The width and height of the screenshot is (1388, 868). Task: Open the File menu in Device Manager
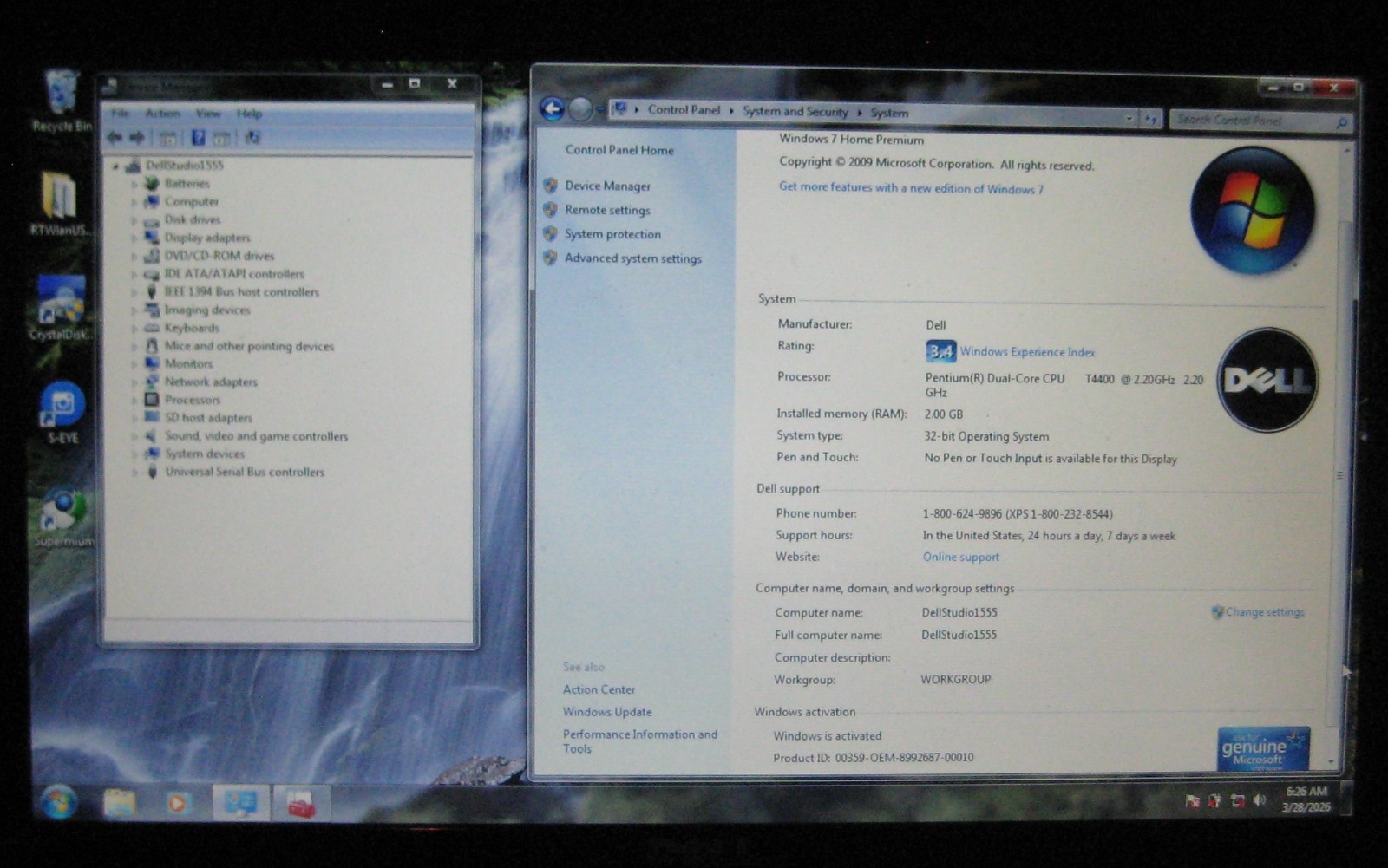tap(120, 114)
